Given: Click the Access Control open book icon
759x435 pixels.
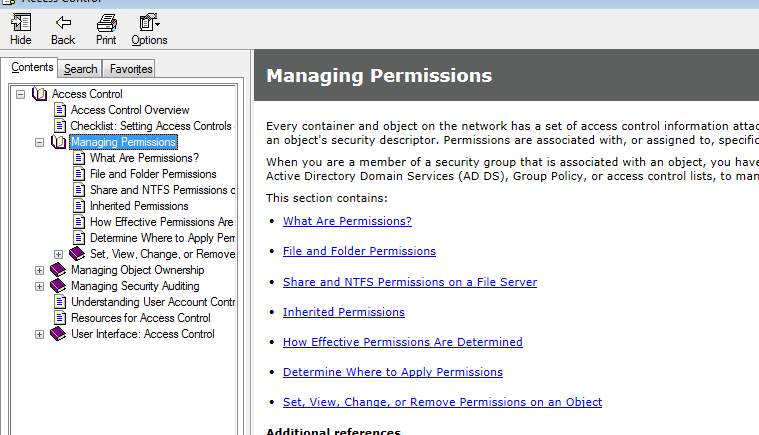Looking at the screenshot, I should (x=40, y=94).
